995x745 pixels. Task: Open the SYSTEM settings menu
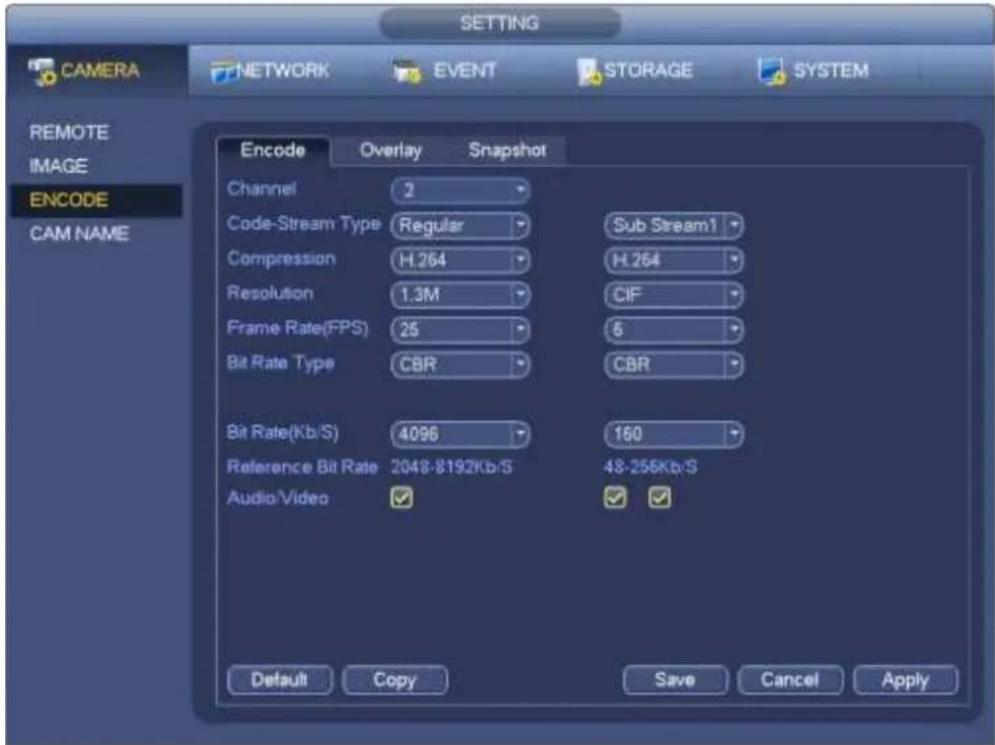[x=813, y=70]
